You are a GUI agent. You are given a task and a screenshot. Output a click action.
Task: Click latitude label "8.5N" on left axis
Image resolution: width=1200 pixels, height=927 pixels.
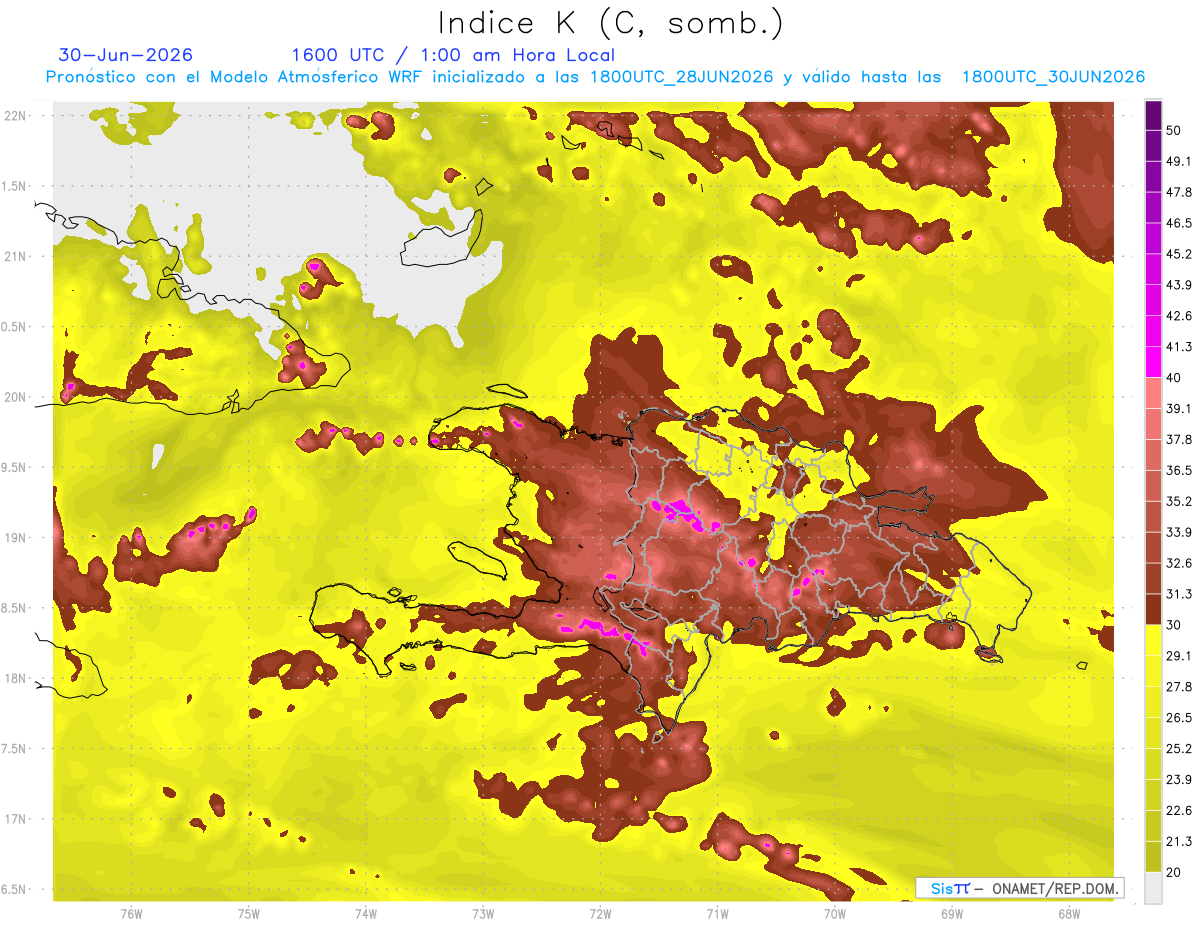point(15,608)
